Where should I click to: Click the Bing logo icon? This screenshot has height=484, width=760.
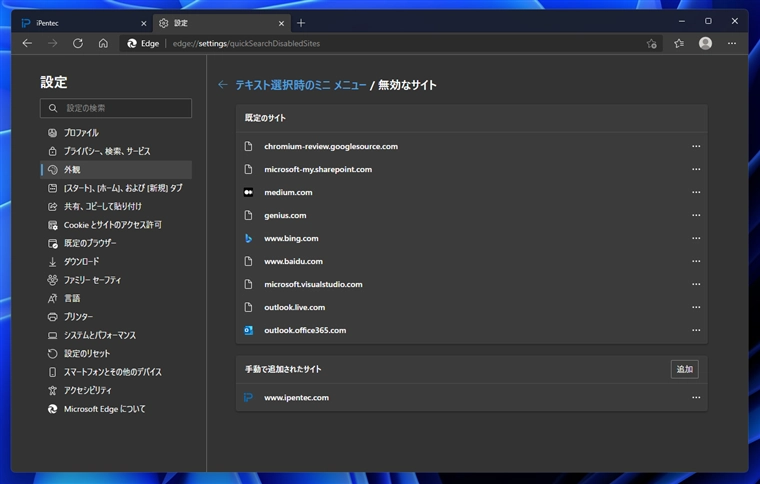click(248, 238)
